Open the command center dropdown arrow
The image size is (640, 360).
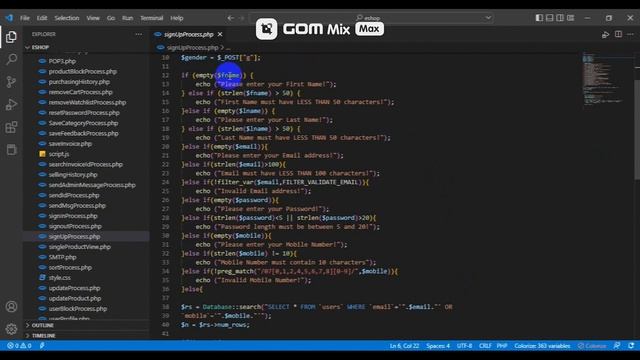click(x=488, y=18)
